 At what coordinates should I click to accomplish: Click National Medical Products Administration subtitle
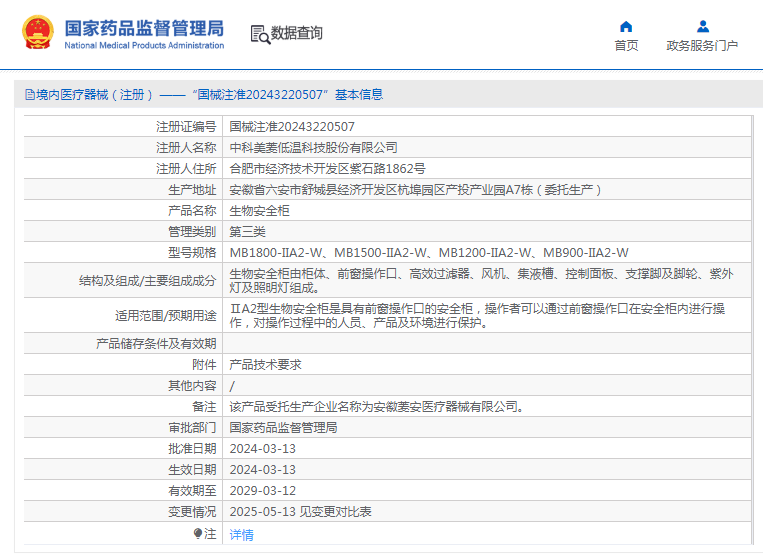point(144,45)
